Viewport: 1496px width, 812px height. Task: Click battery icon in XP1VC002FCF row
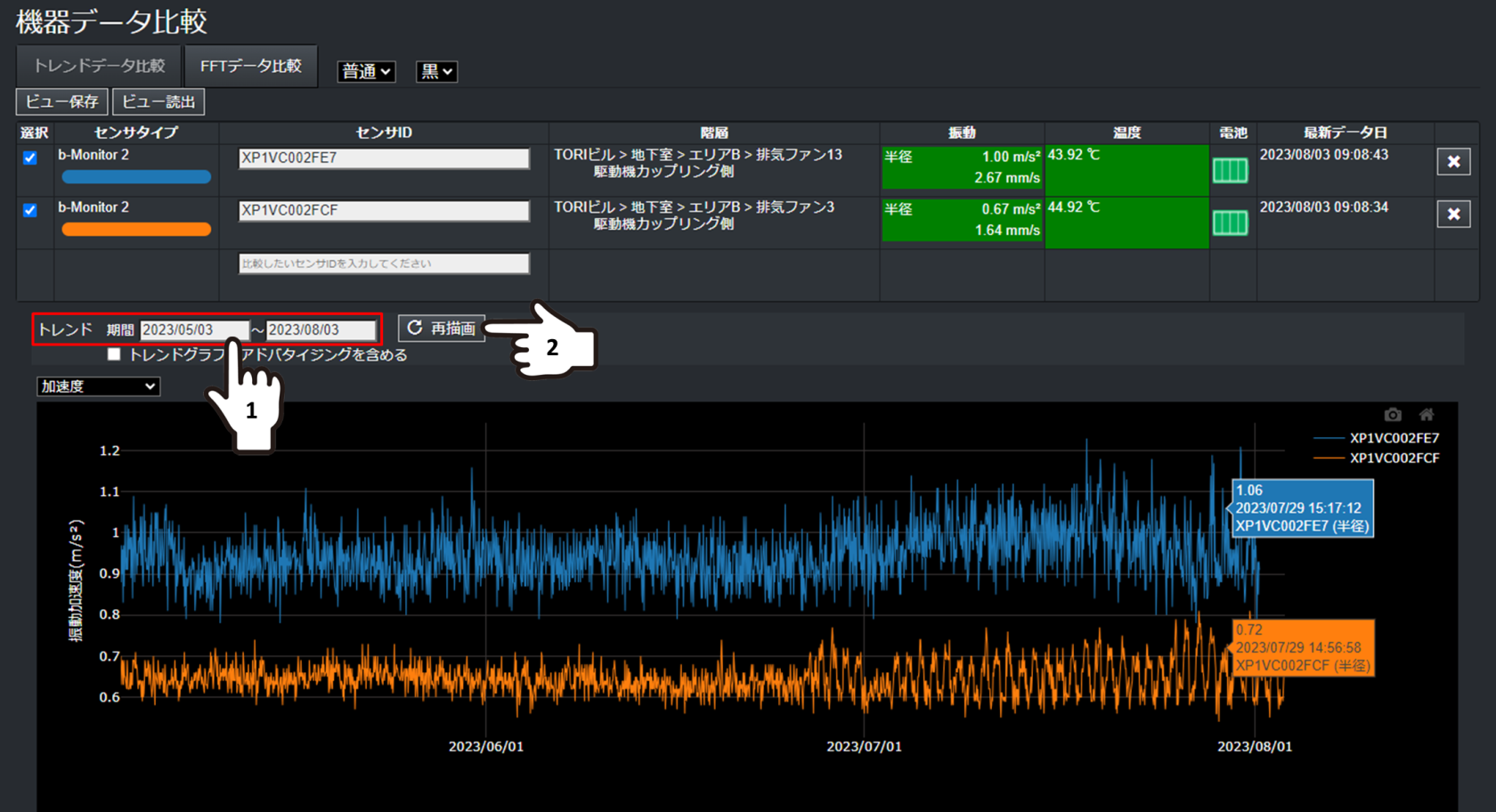(1230, 223)
